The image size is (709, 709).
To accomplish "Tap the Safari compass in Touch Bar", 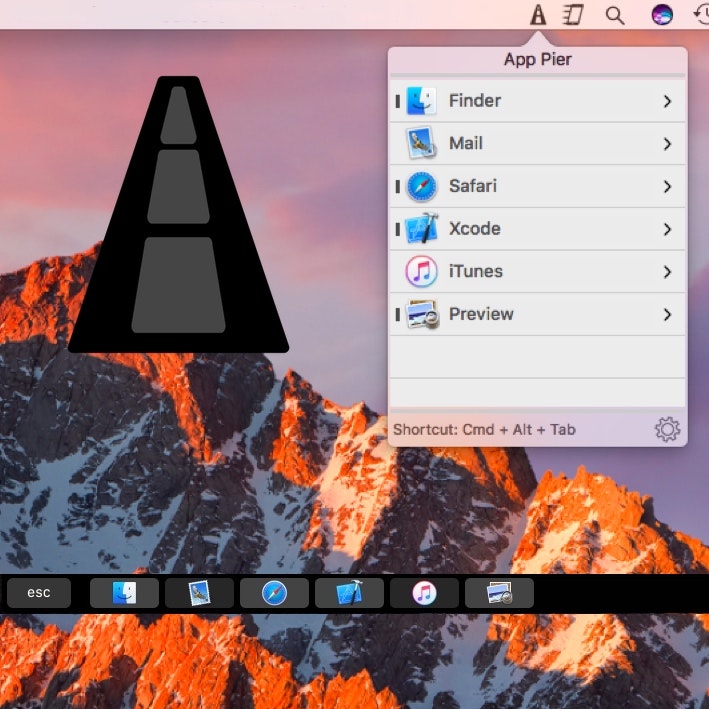I will (x=274, y=593).
